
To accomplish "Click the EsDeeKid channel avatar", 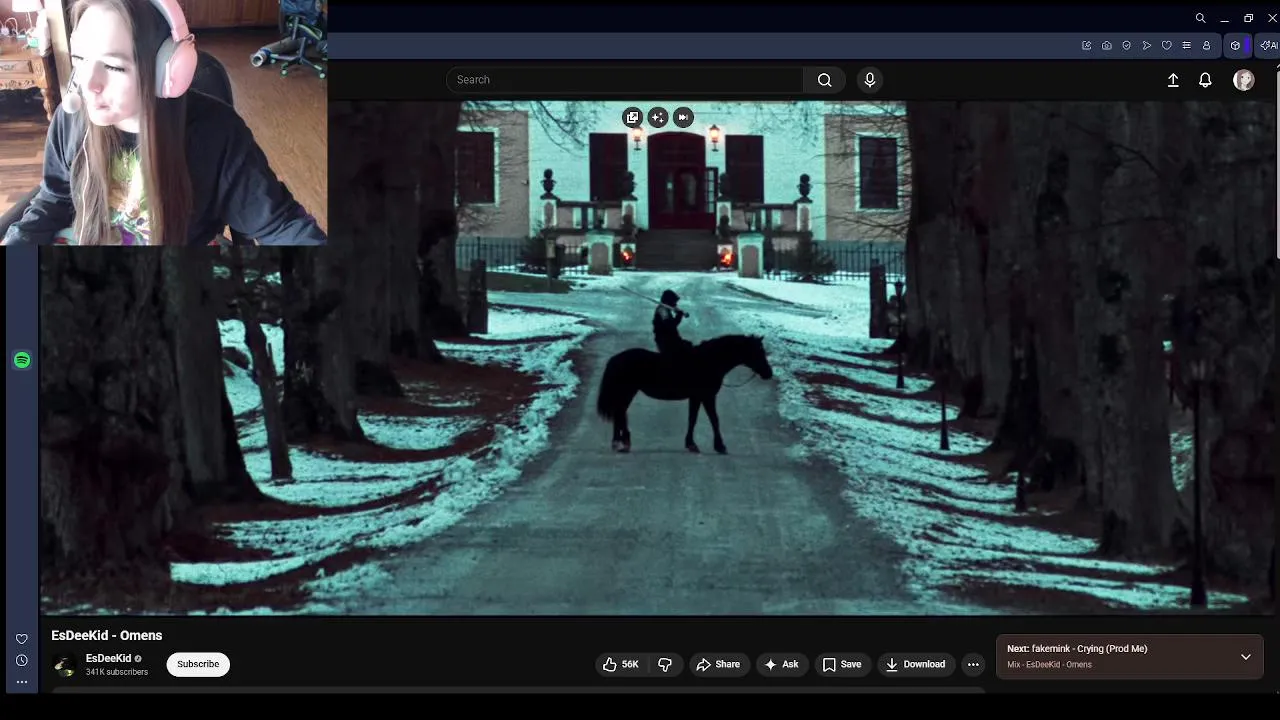I will point(64,665).
